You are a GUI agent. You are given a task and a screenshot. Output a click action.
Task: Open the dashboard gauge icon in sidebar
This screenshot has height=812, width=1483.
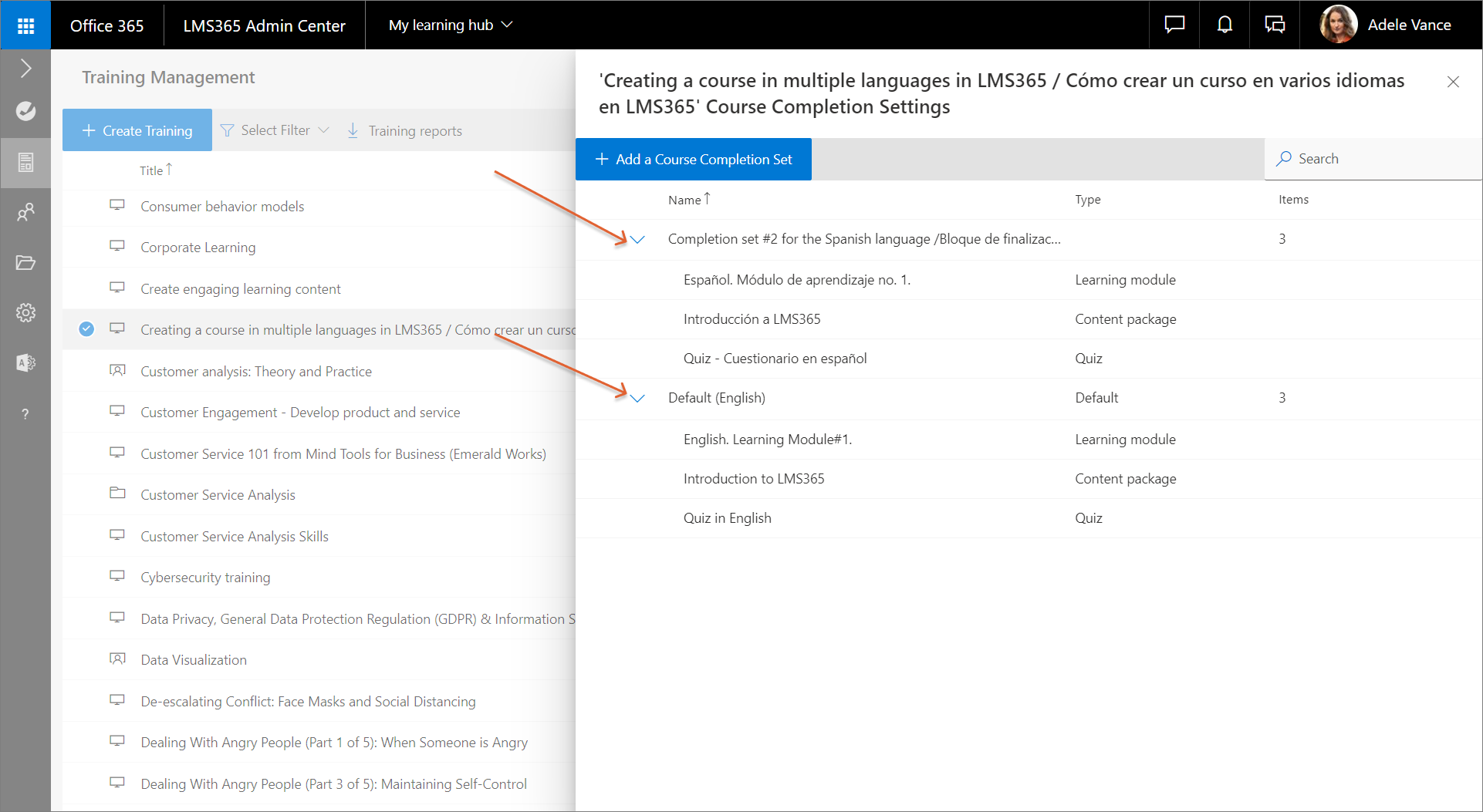[x=25, y=111]
